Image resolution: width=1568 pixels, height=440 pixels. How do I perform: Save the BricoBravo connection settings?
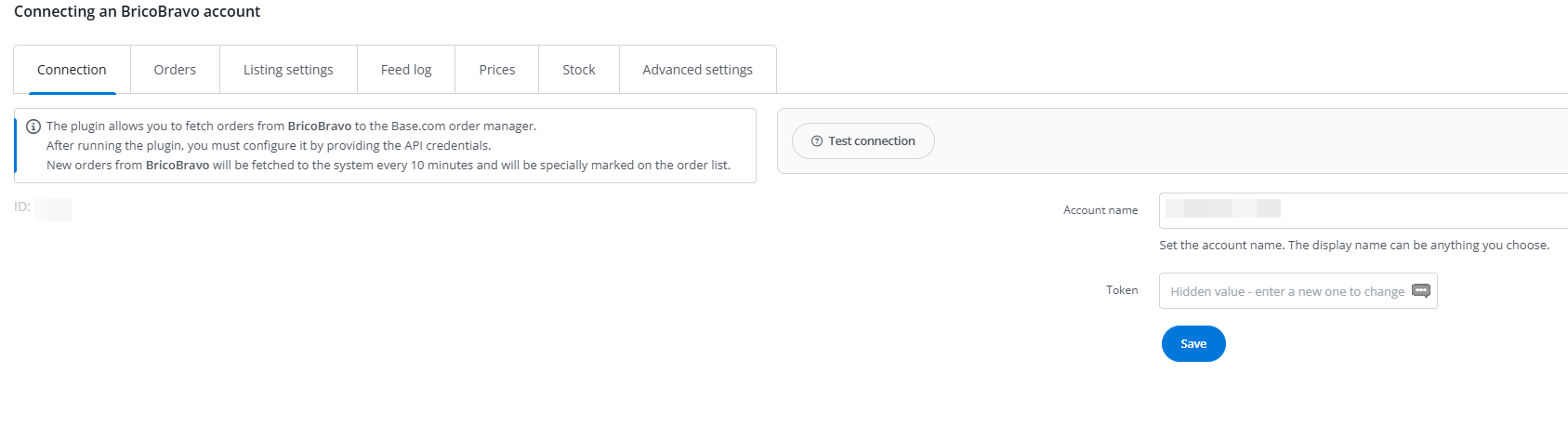tap(1193, 344)
